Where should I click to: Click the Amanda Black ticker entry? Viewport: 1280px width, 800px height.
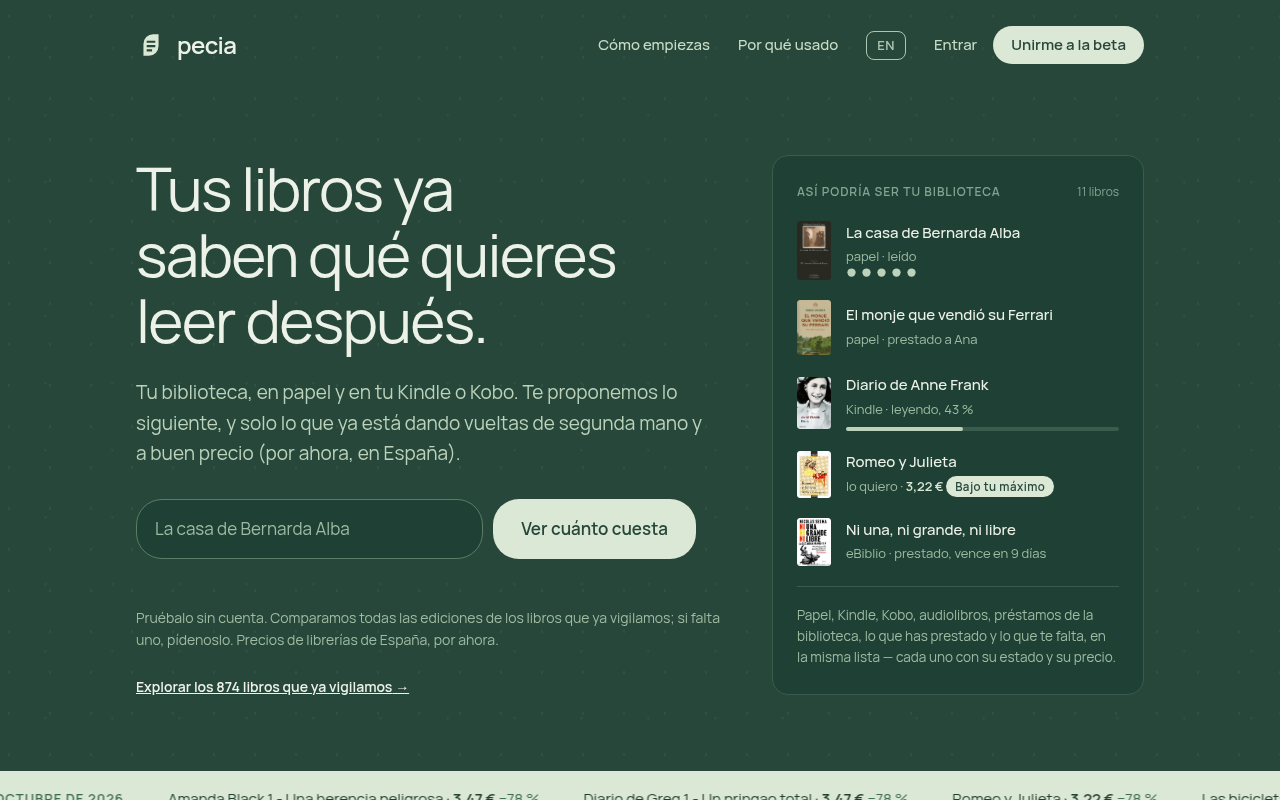pyautogui.click(x=353, y=796)
